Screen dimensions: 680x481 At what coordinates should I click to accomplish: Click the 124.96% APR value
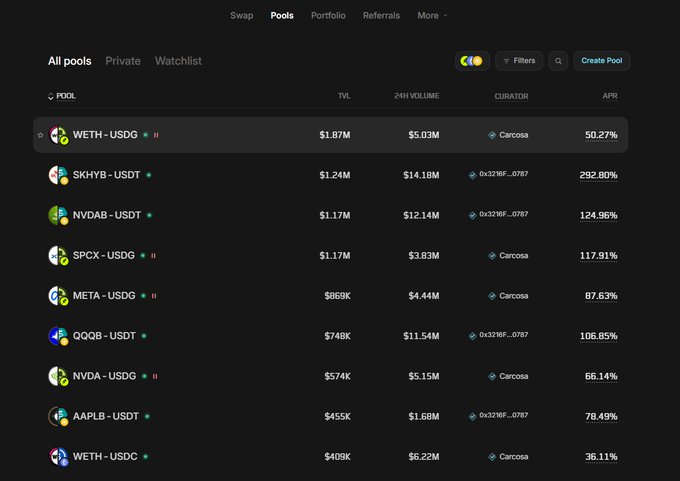(598, 215)
